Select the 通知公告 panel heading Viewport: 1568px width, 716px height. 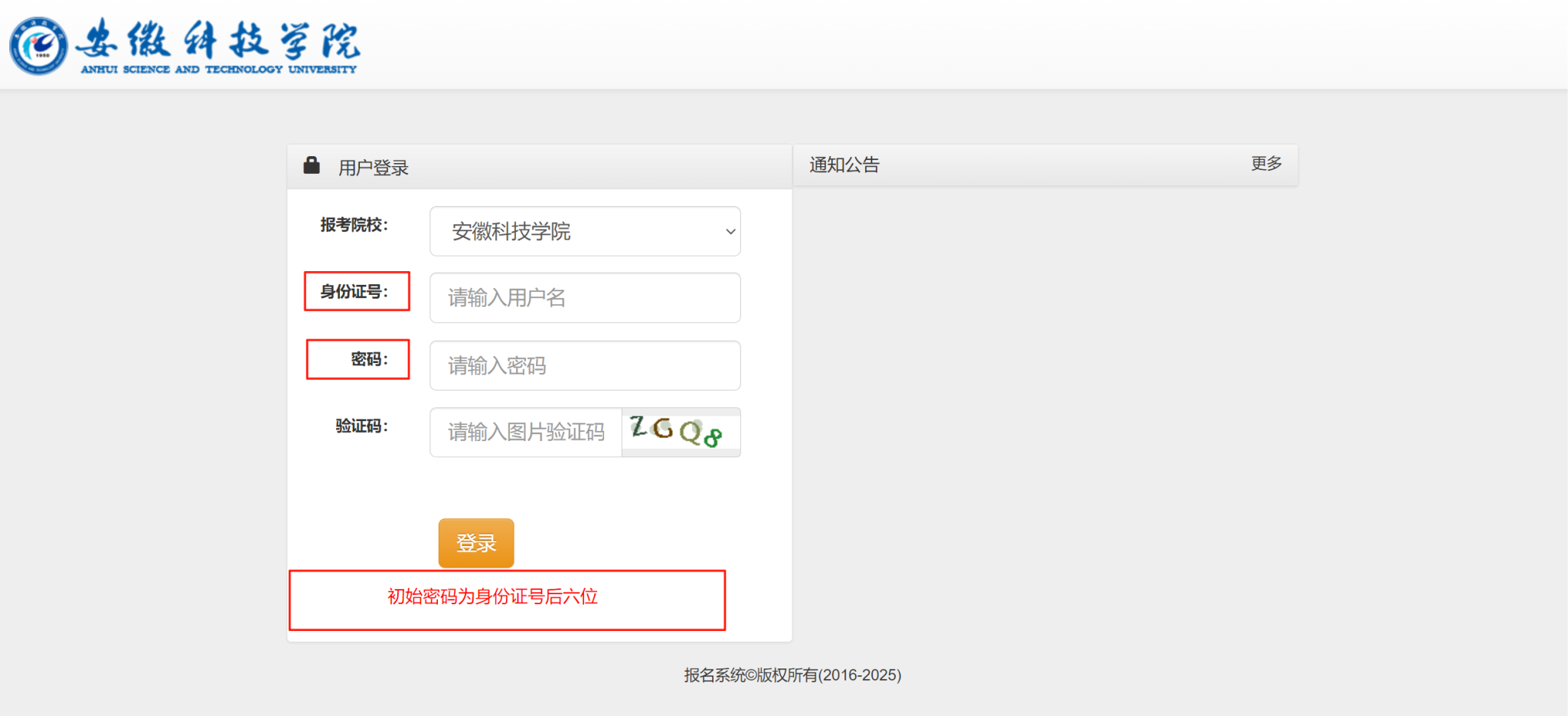coord(844,165)
